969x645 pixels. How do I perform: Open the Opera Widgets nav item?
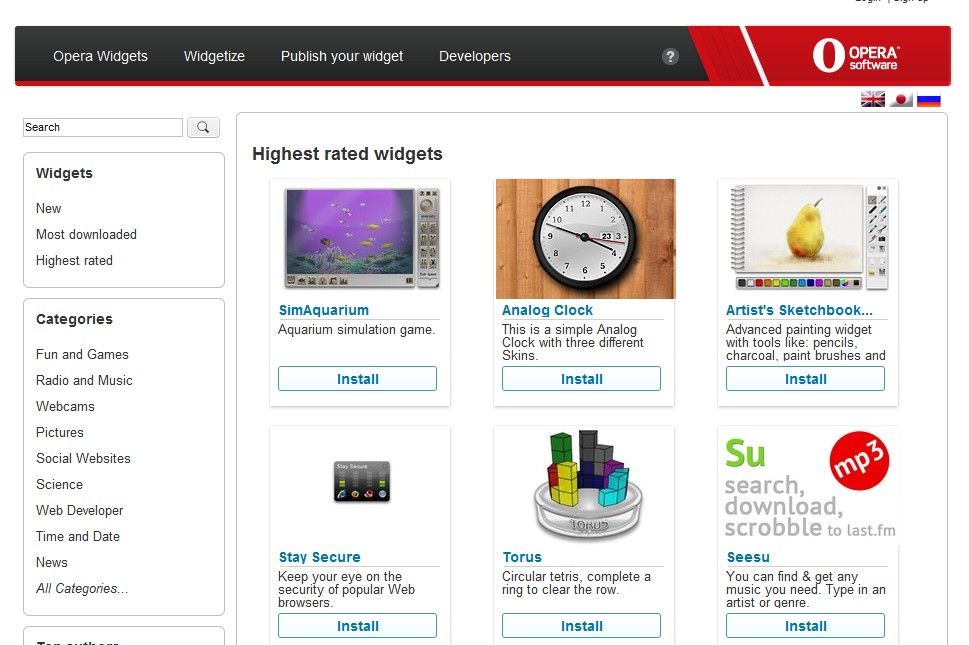tap(100, 56)
